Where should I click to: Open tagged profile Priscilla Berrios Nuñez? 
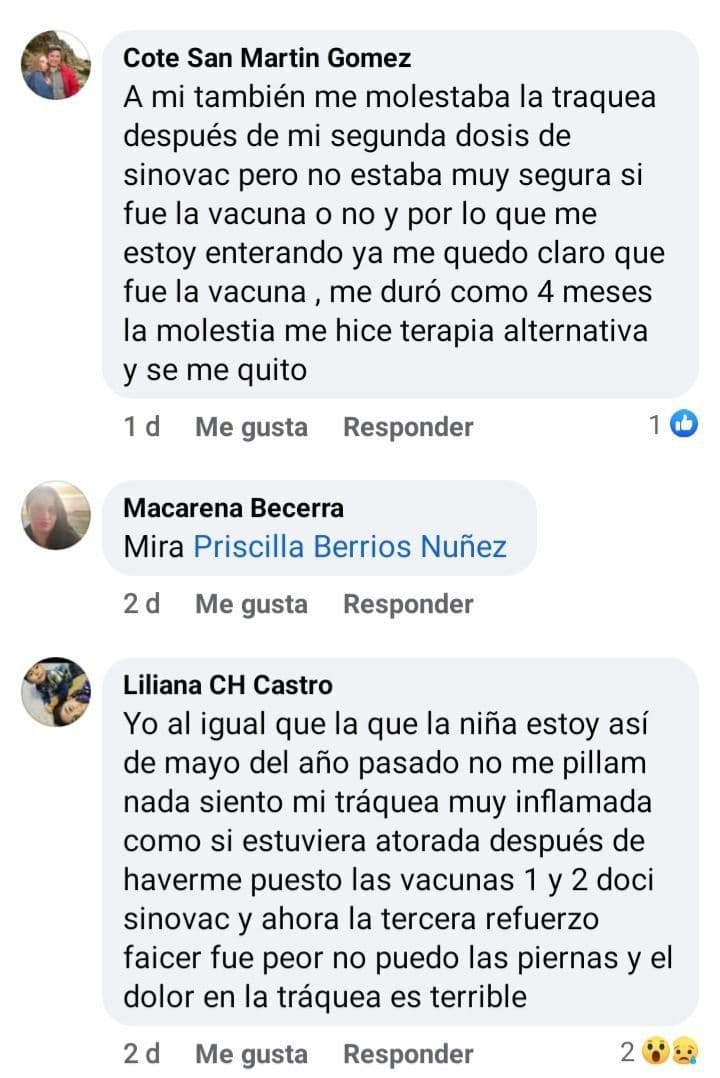350,547
